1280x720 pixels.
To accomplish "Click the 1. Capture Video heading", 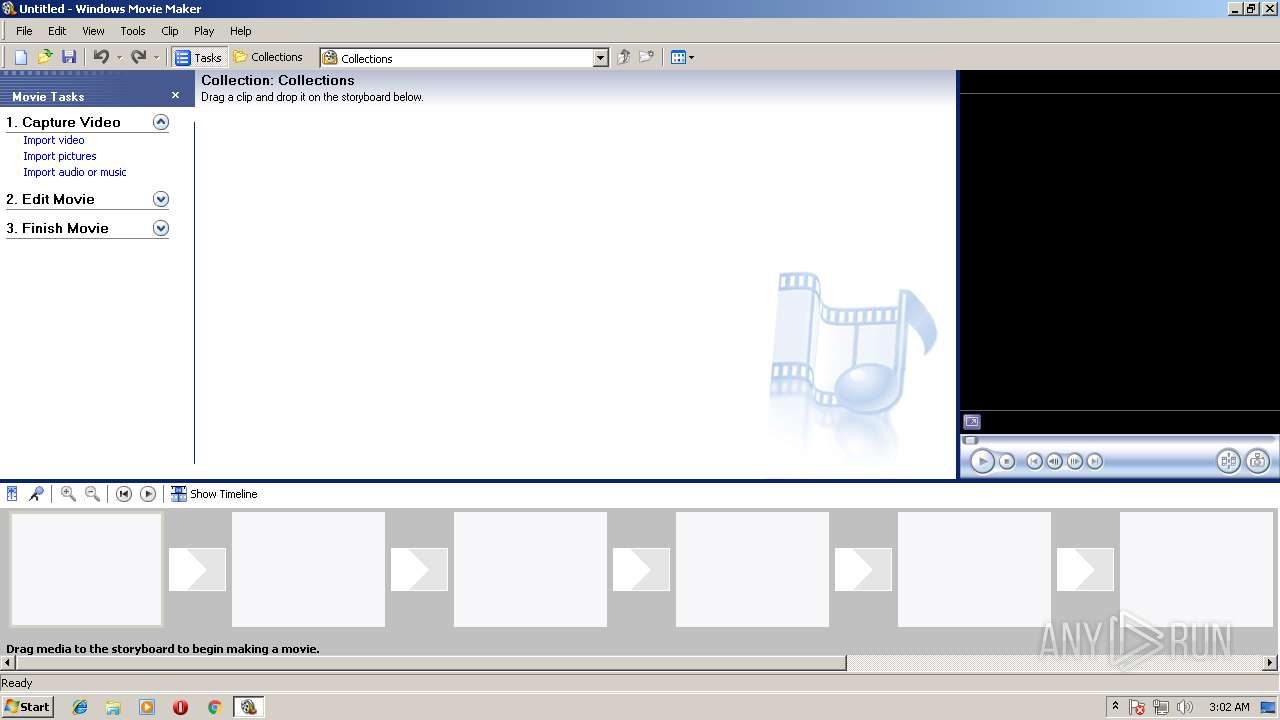I will [63, 122].
